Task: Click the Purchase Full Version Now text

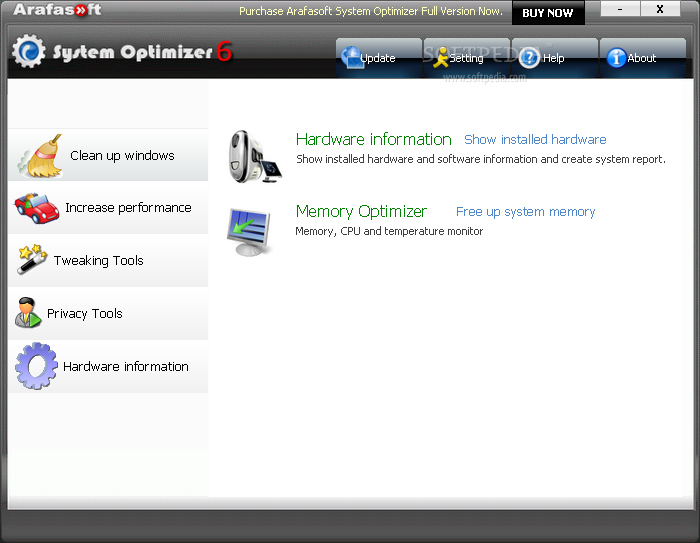Action: (371, 11)
